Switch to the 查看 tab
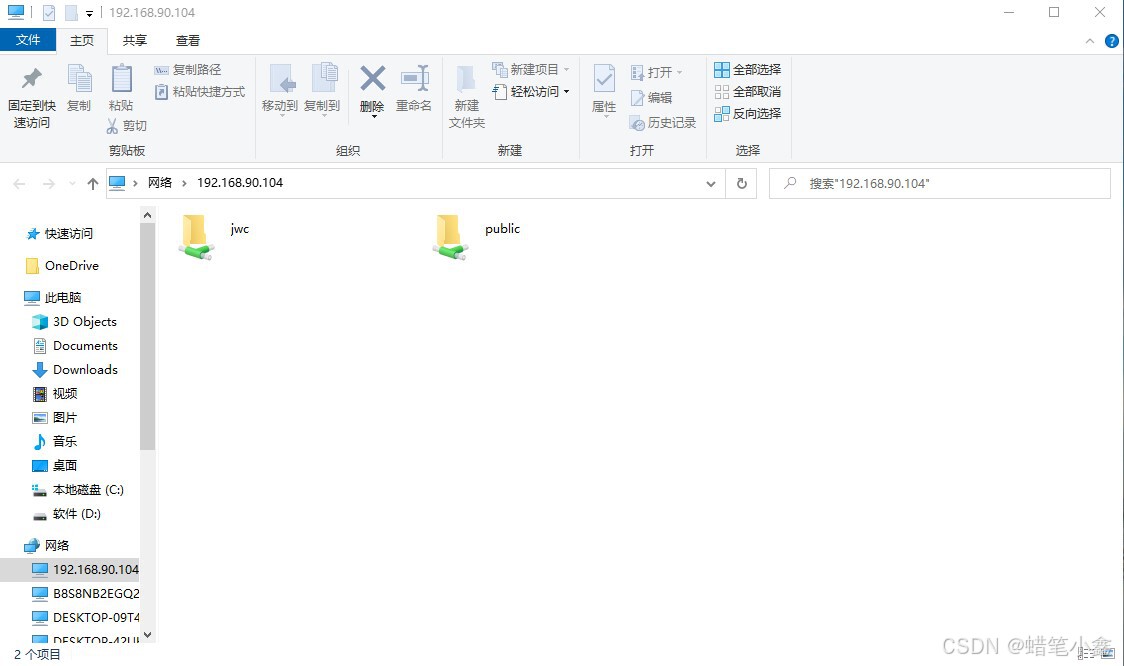 (x=188, y=41)
